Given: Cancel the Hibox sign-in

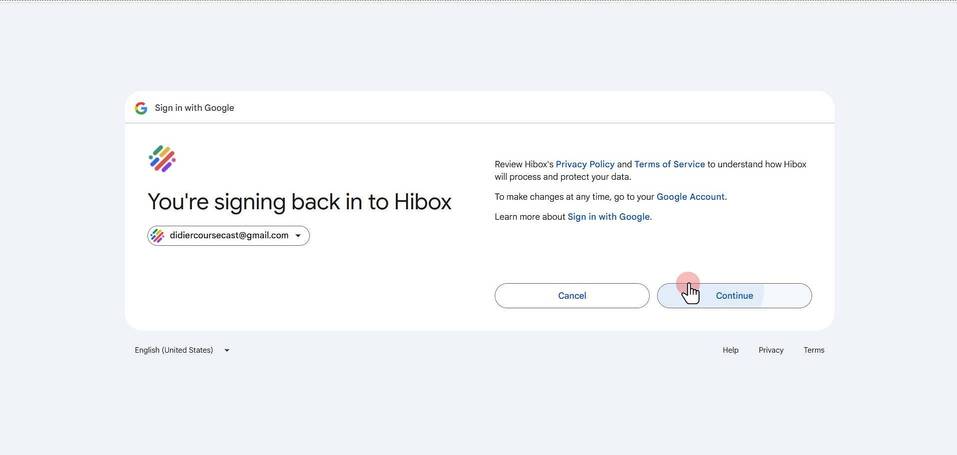Looking at the screenshot, I should tap(572, 296).
